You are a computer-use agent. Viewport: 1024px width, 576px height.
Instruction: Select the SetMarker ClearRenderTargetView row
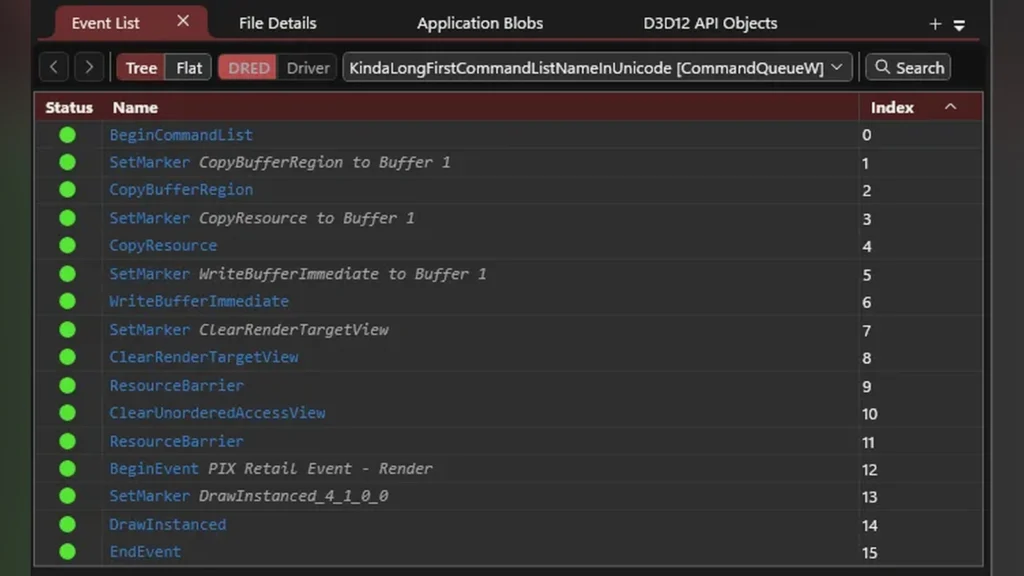[509, 330]
